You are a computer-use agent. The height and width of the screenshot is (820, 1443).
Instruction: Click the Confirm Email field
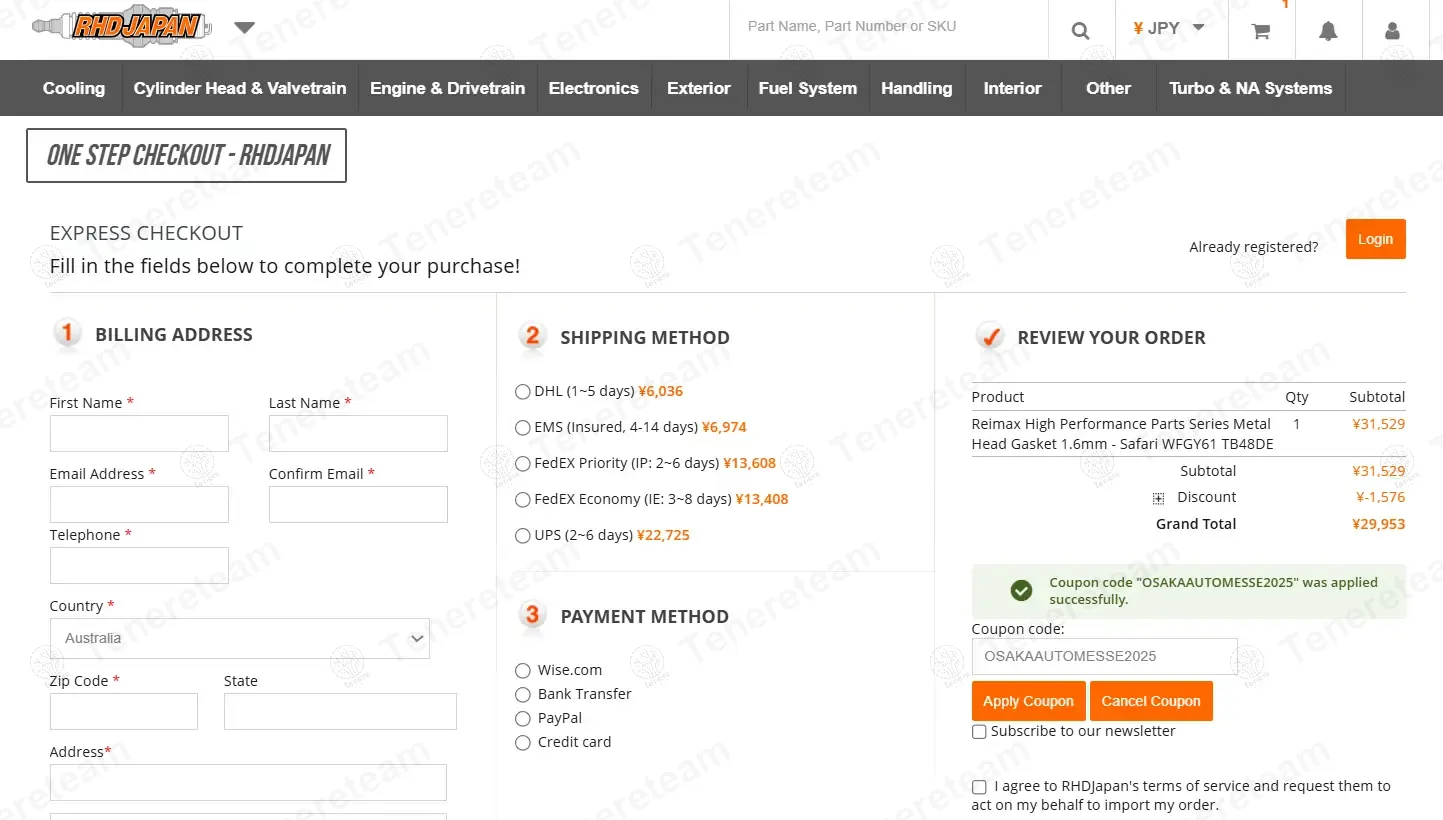(358, 505)
